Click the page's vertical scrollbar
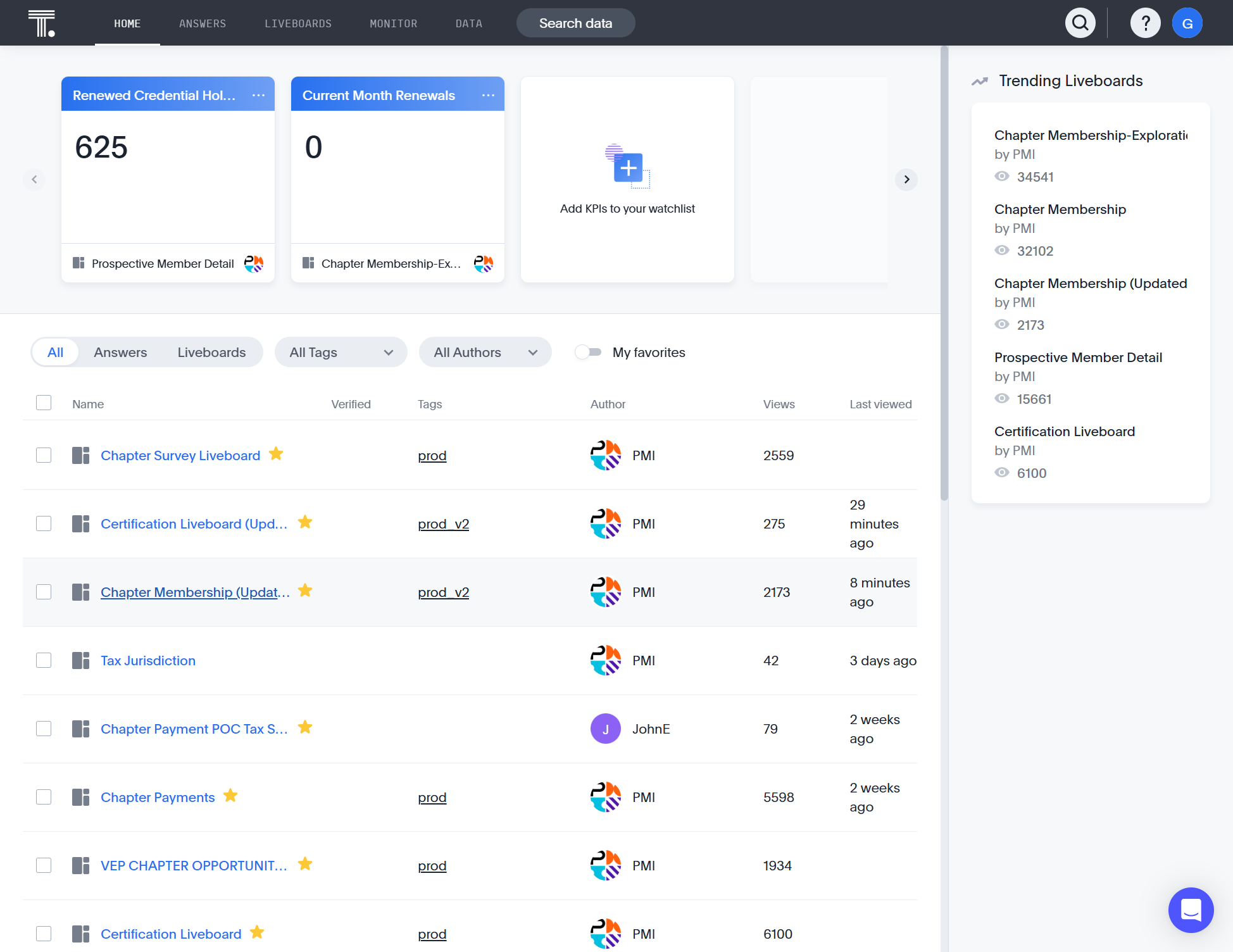The height and width of the screenshot is (952, 1233). [944, 272]
